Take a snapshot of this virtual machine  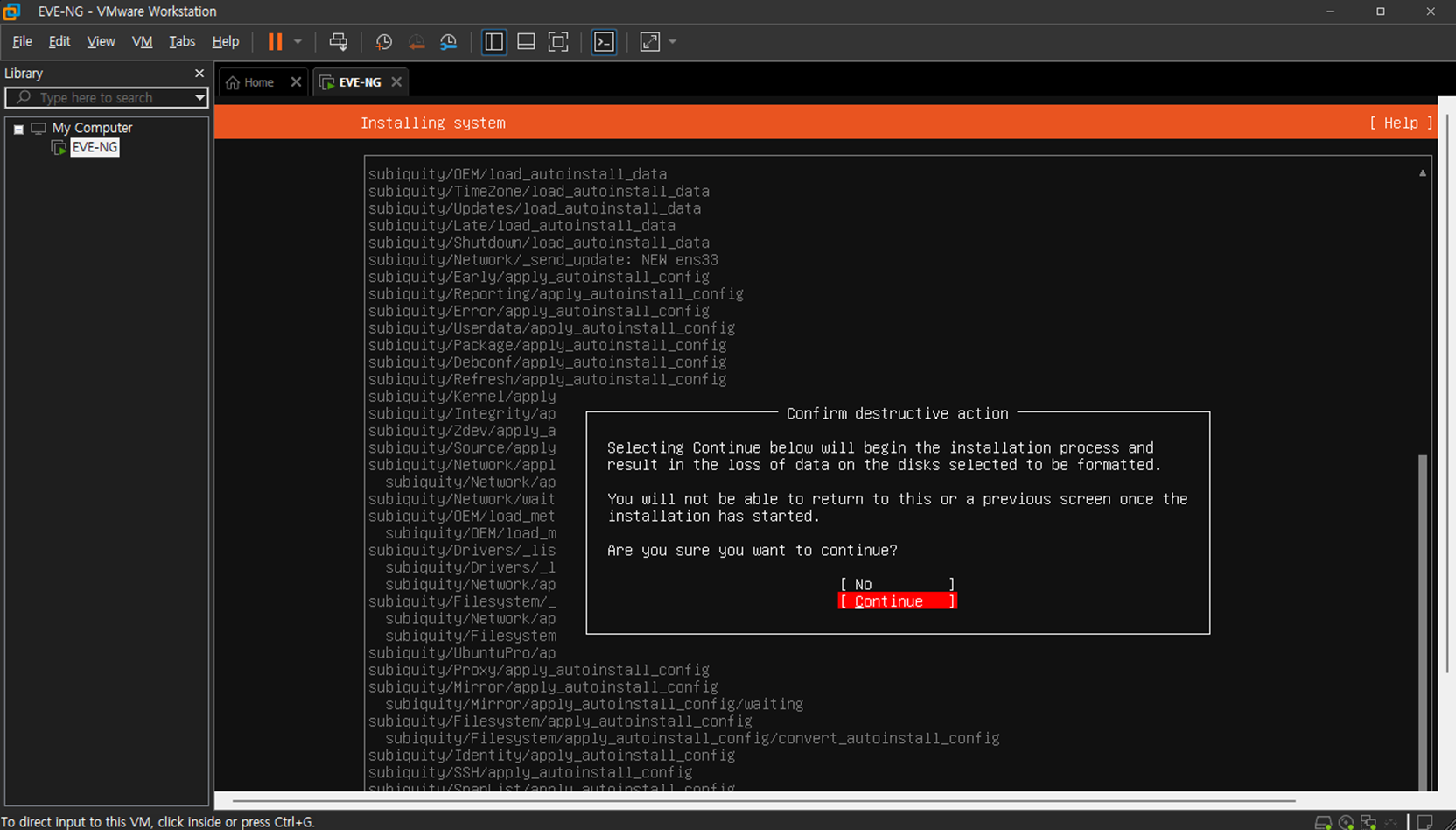pyautogui.click(x=383, y=41)
